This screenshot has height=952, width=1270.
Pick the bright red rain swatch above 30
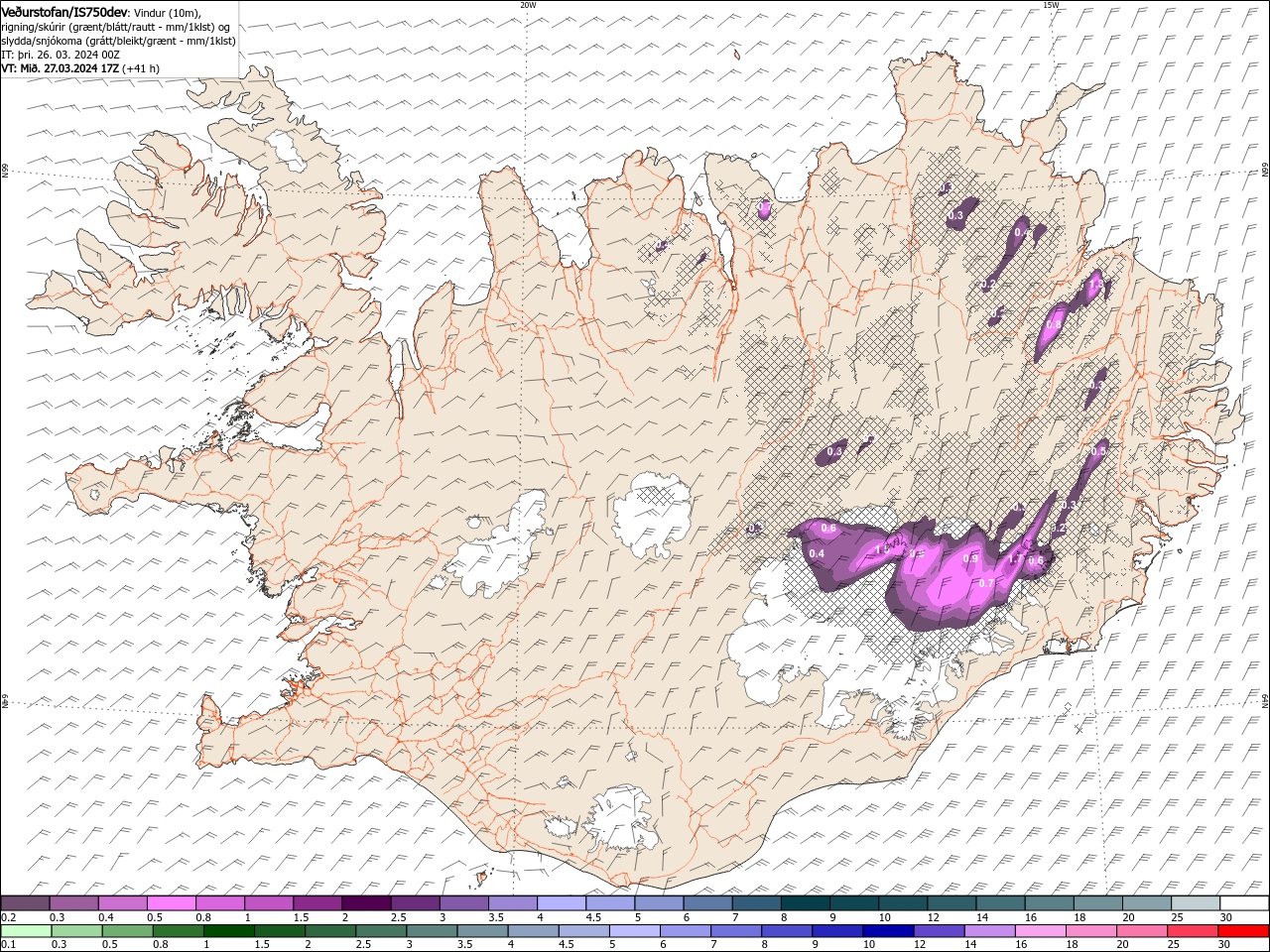(1242, 931)
